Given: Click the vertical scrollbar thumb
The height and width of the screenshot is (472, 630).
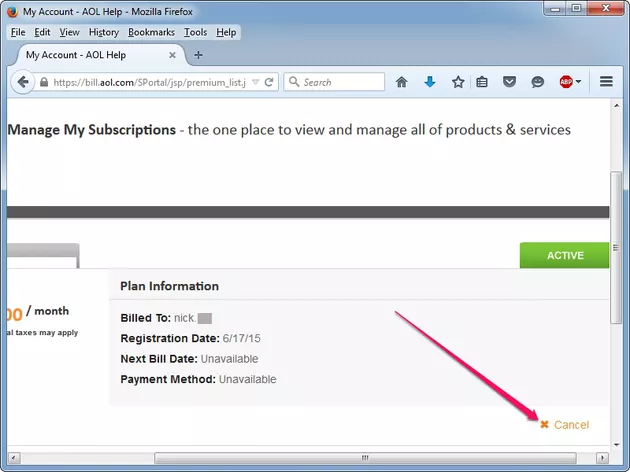Looking at the screenshot, I should click(x=616, y=247).
